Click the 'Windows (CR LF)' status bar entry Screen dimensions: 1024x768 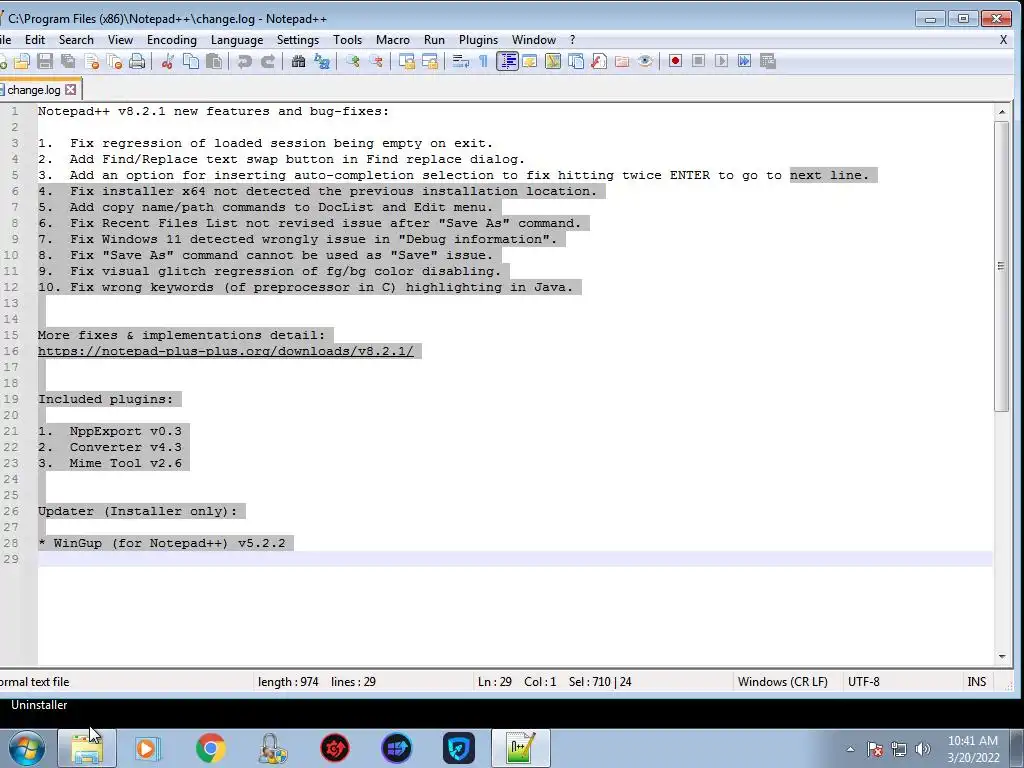click(782, 681)
